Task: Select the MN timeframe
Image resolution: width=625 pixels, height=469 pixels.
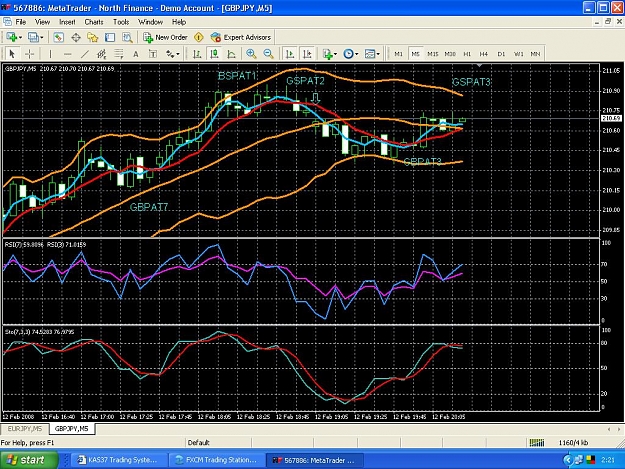Action: pos(535,54)
